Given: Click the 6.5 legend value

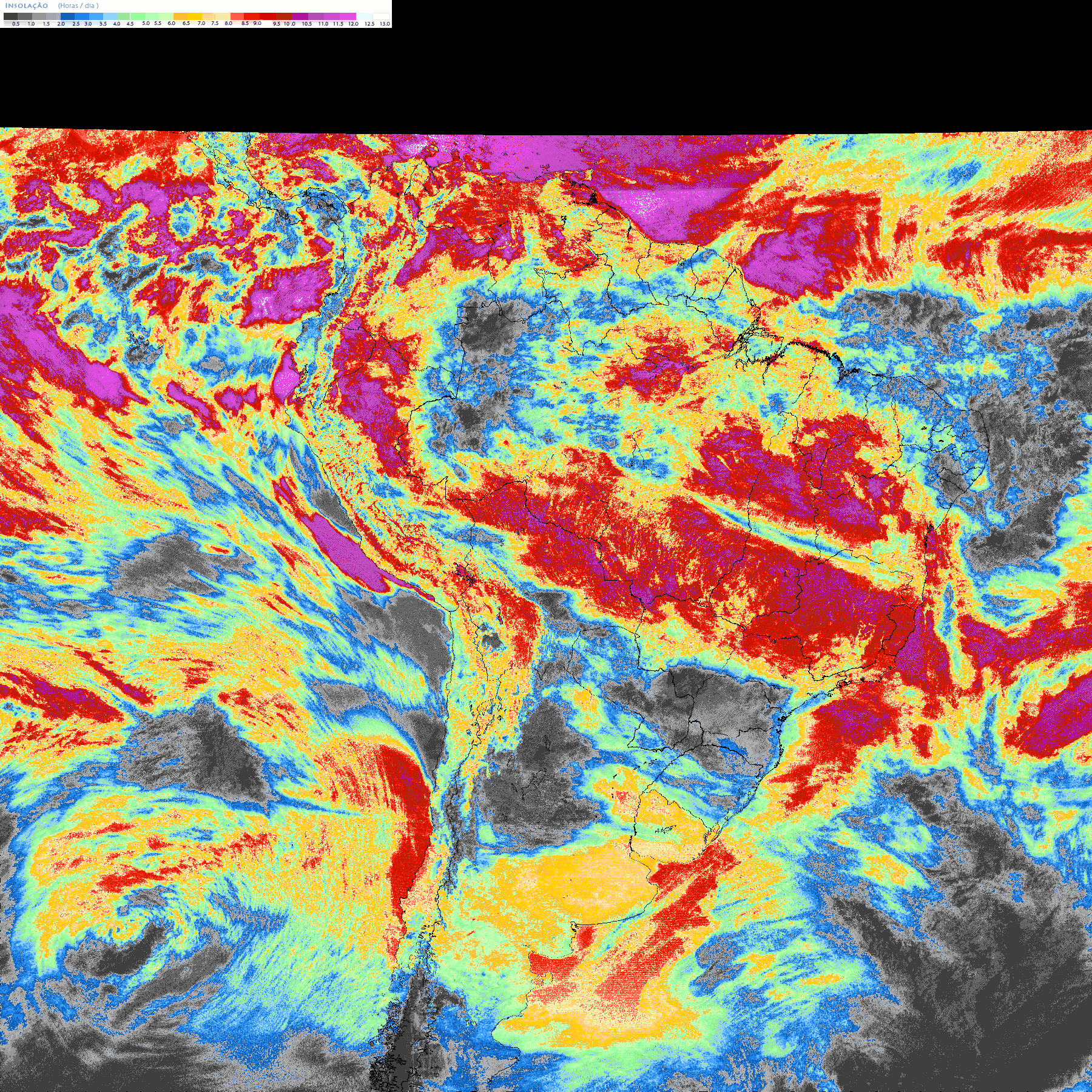Looking at the screenshot, I should pyautogui.click(x=186, y=23).
